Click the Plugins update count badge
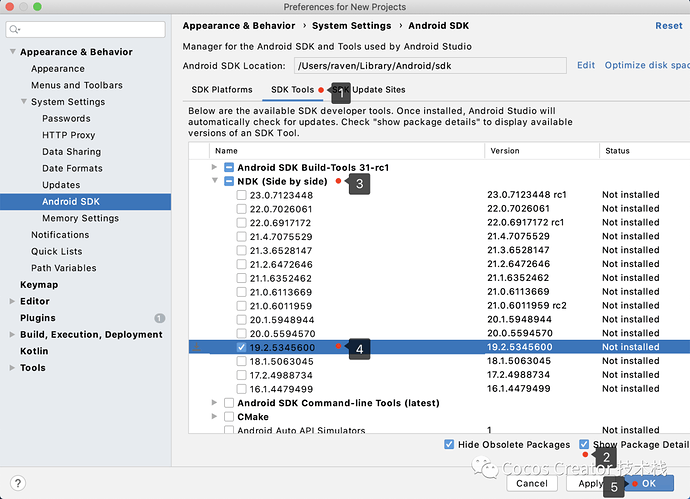 pos(159,318)
